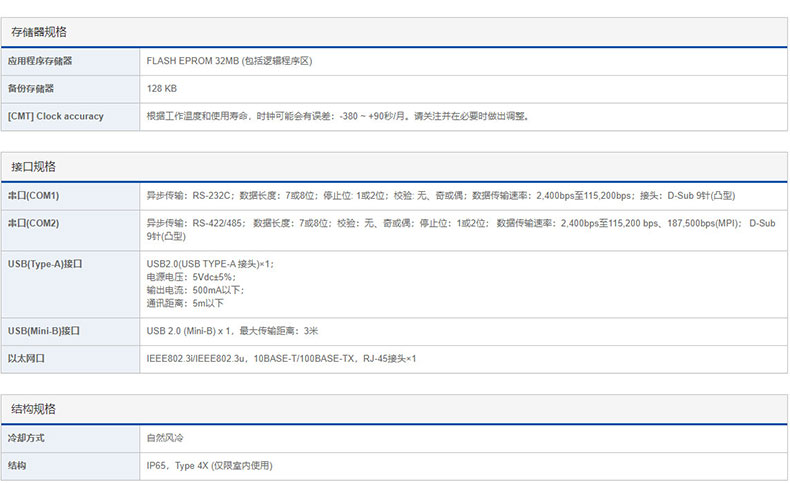Screen dimensions: 790x483
Task: Select the 备份存储器 row label
Action: 31,89
